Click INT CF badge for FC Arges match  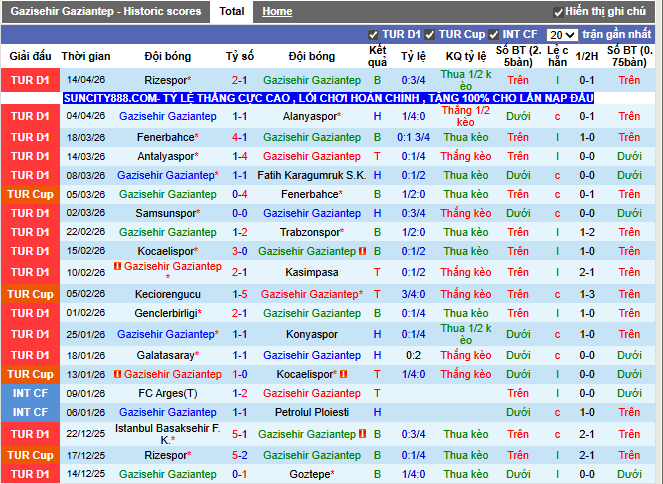click(30, 393)
